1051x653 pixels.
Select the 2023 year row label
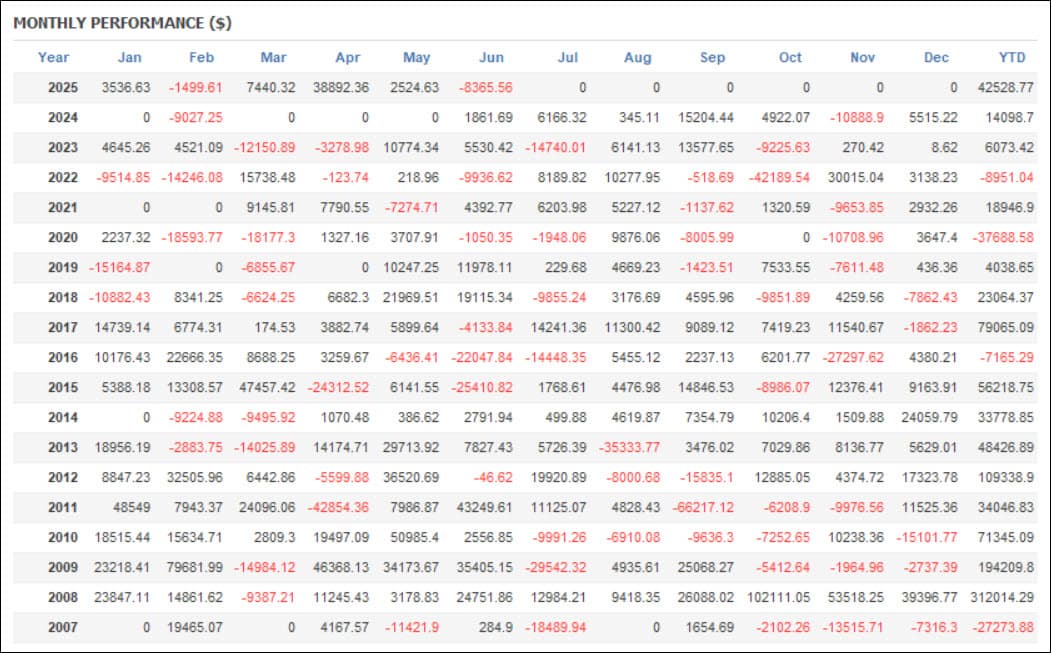coord(62,147)
